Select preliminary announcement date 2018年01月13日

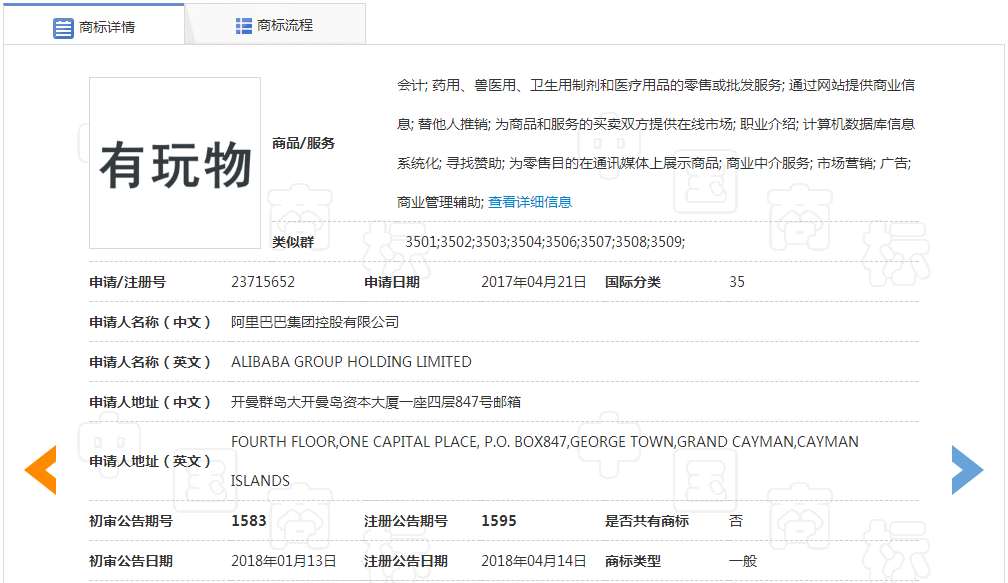[284, 561]
